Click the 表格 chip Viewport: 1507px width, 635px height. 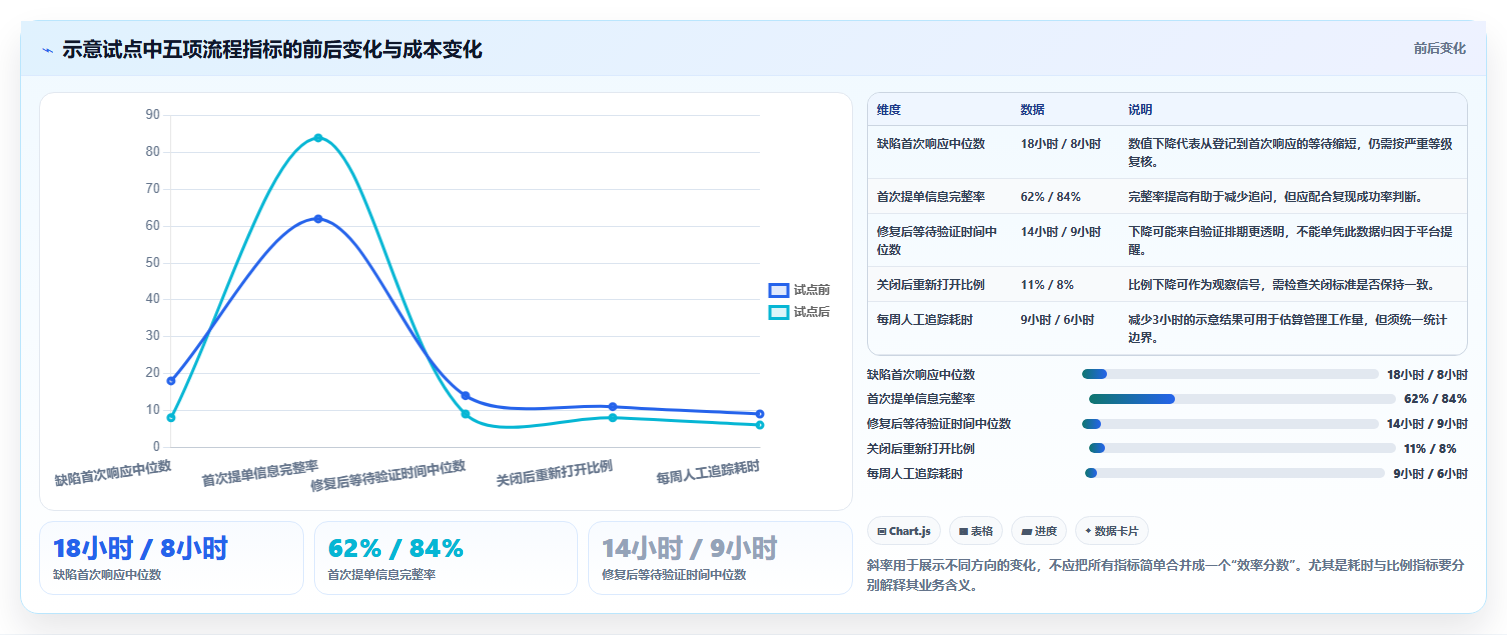point(976,531)
